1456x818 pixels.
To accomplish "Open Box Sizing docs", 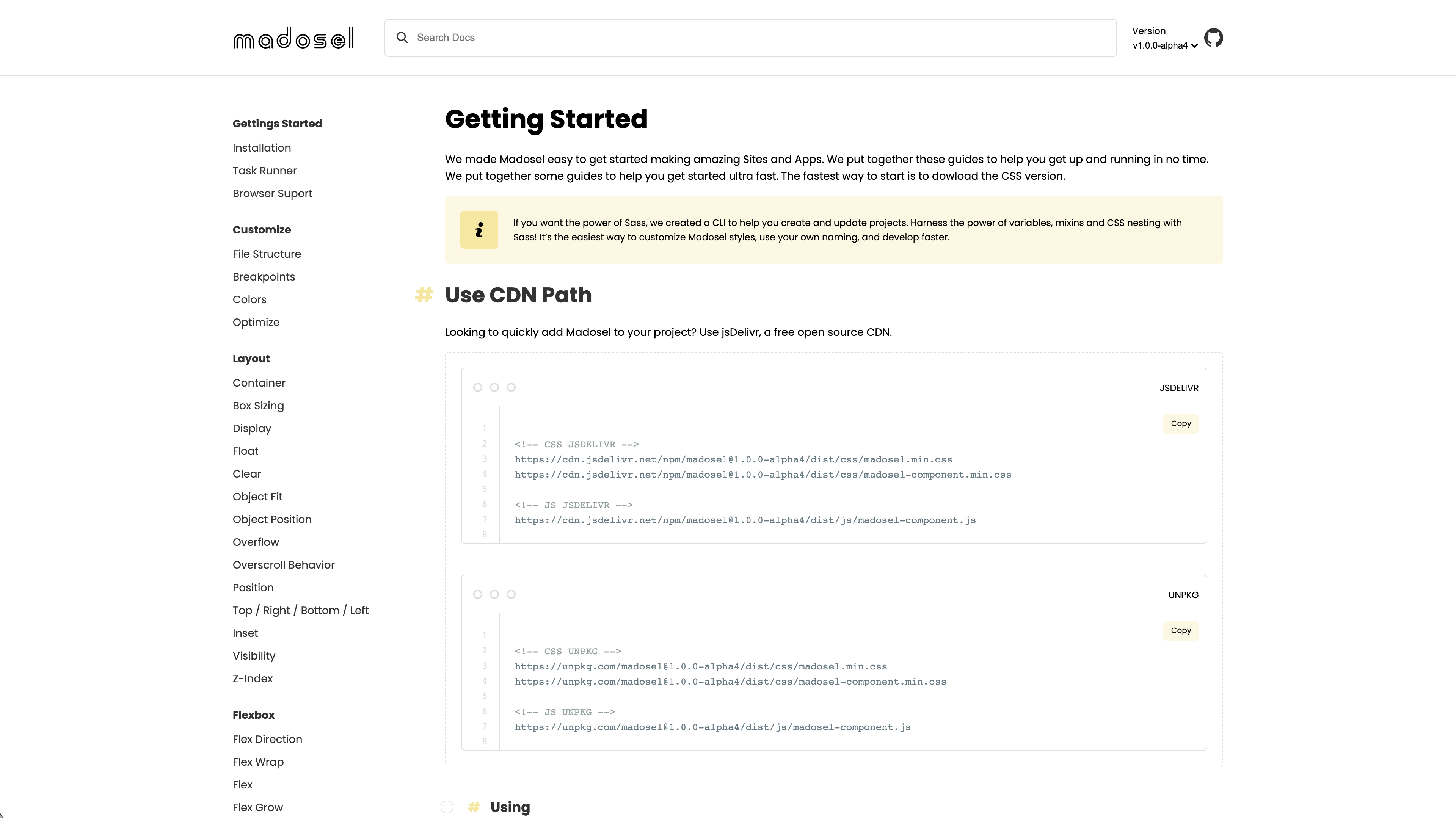I will 258,406.
